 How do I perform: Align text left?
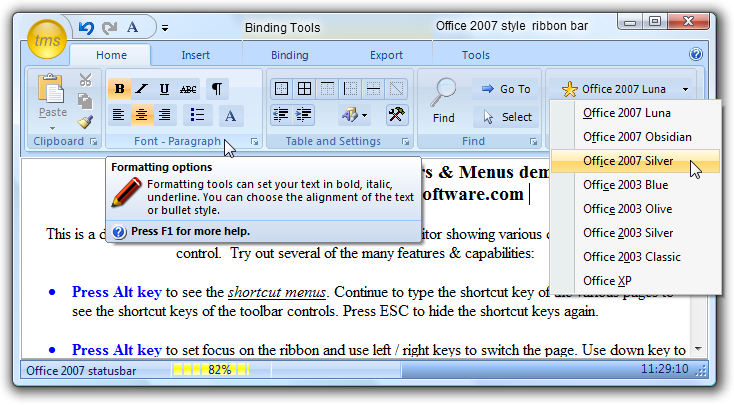click(119, 115)
